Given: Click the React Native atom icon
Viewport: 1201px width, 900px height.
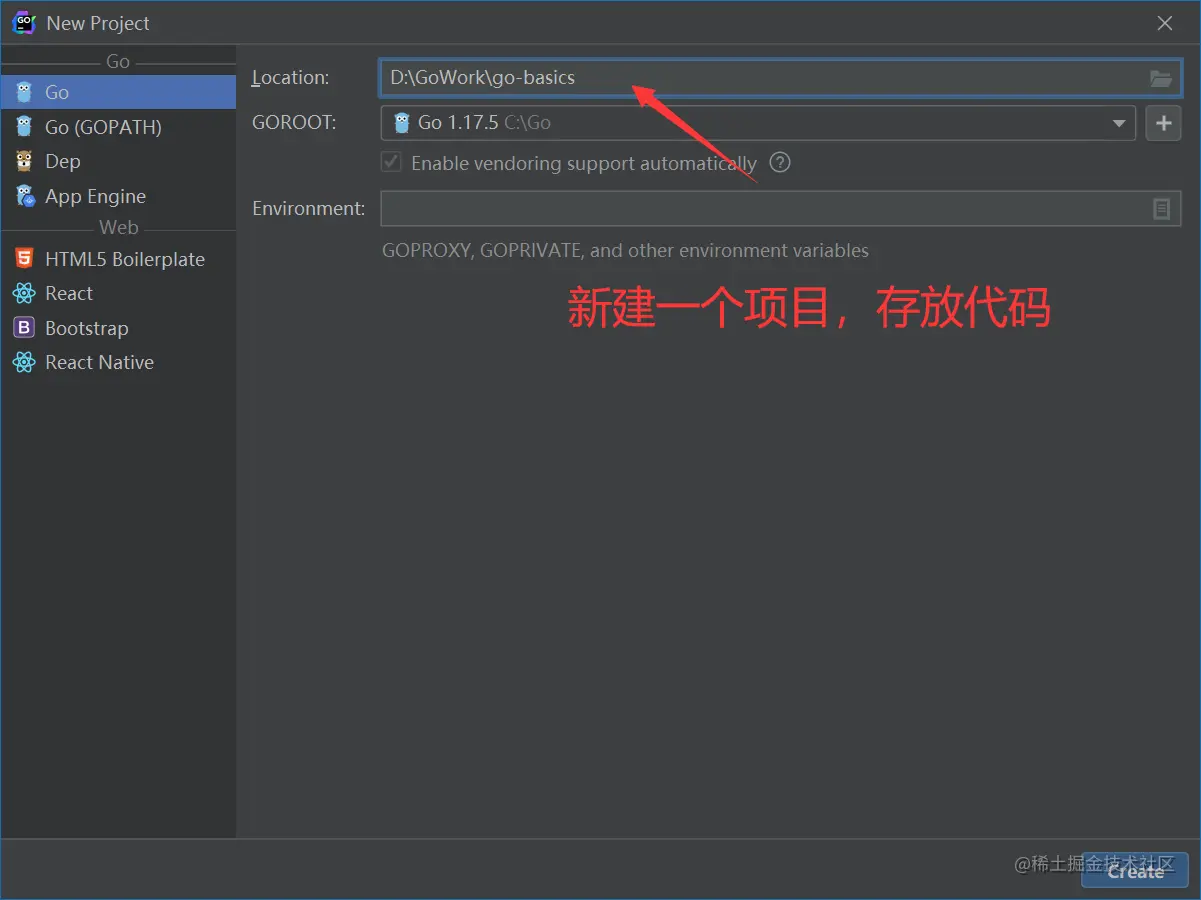Looking at the screenshot, I should coord(24,362).
